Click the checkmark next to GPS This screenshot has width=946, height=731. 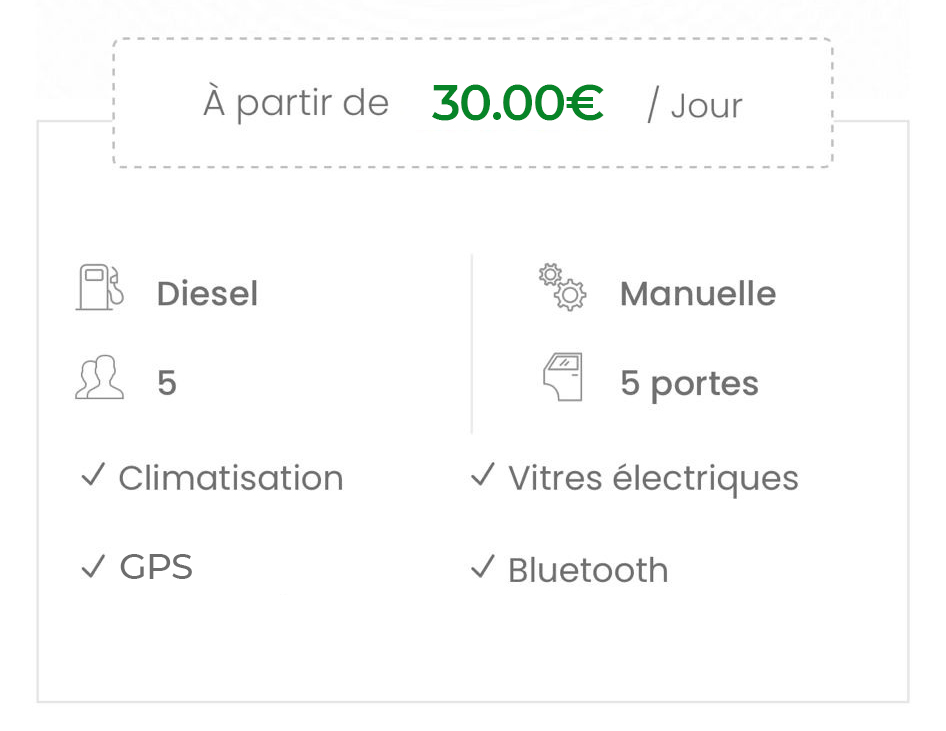click(x=94, y=566)
